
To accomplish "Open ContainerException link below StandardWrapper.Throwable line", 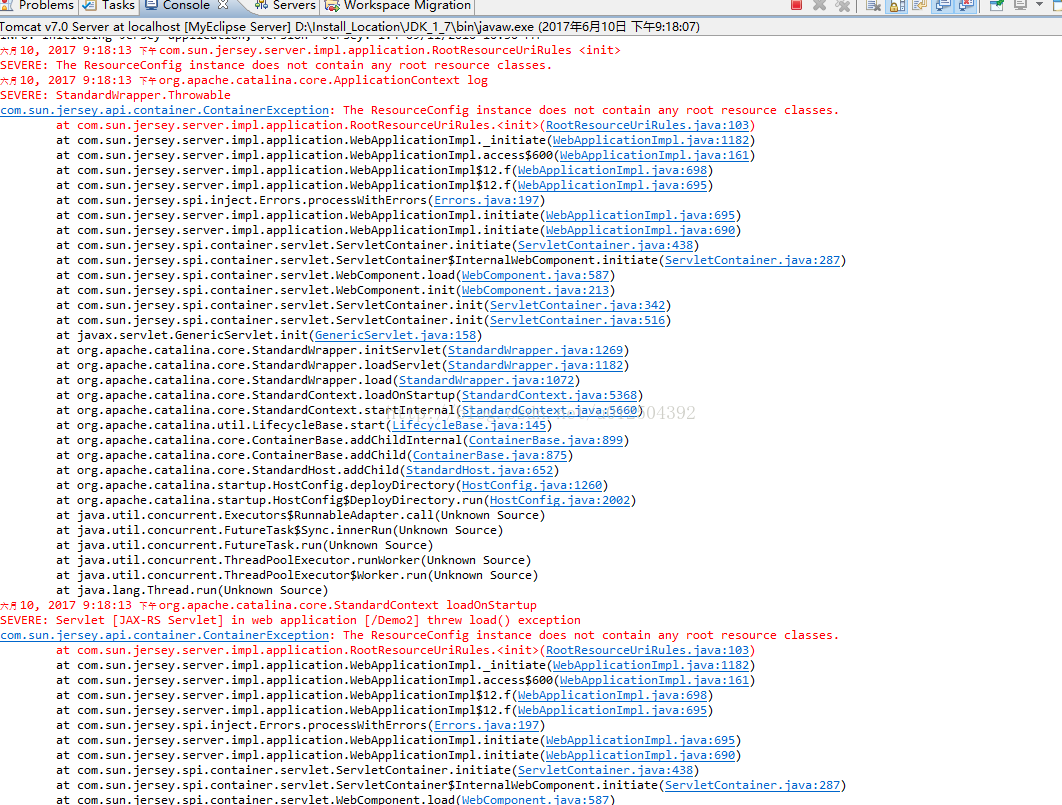I will point(165,110).
